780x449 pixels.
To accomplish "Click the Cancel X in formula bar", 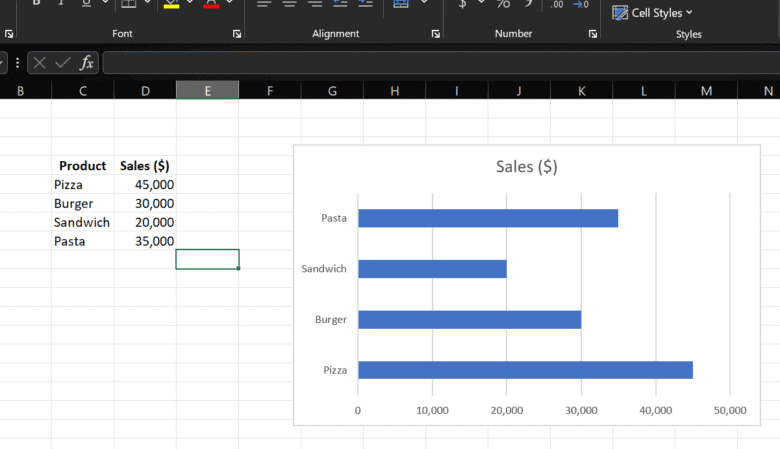I will click(x=40, y=63).
